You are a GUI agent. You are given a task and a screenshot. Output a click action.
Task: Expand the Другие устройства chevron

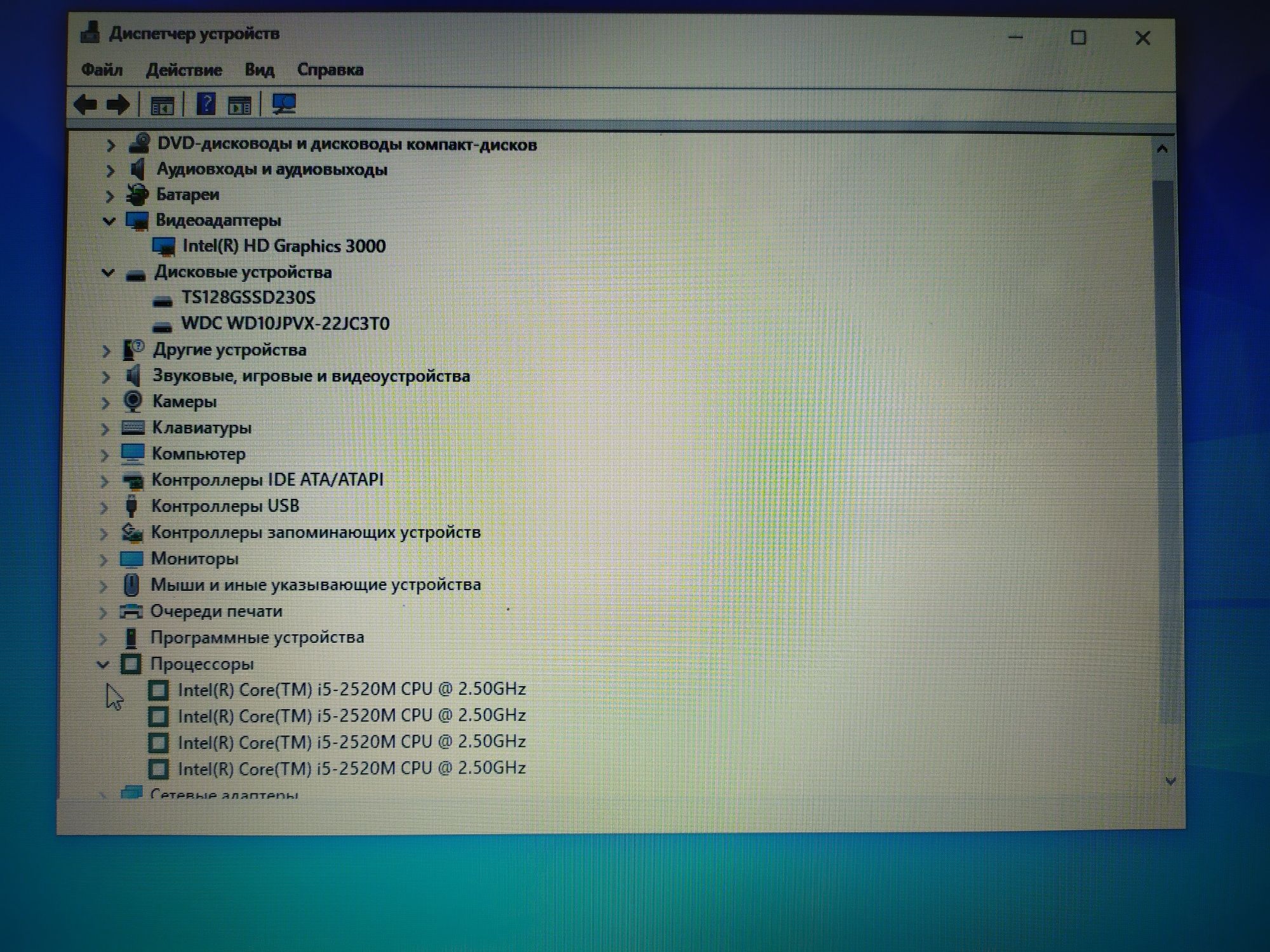(106, 350)
